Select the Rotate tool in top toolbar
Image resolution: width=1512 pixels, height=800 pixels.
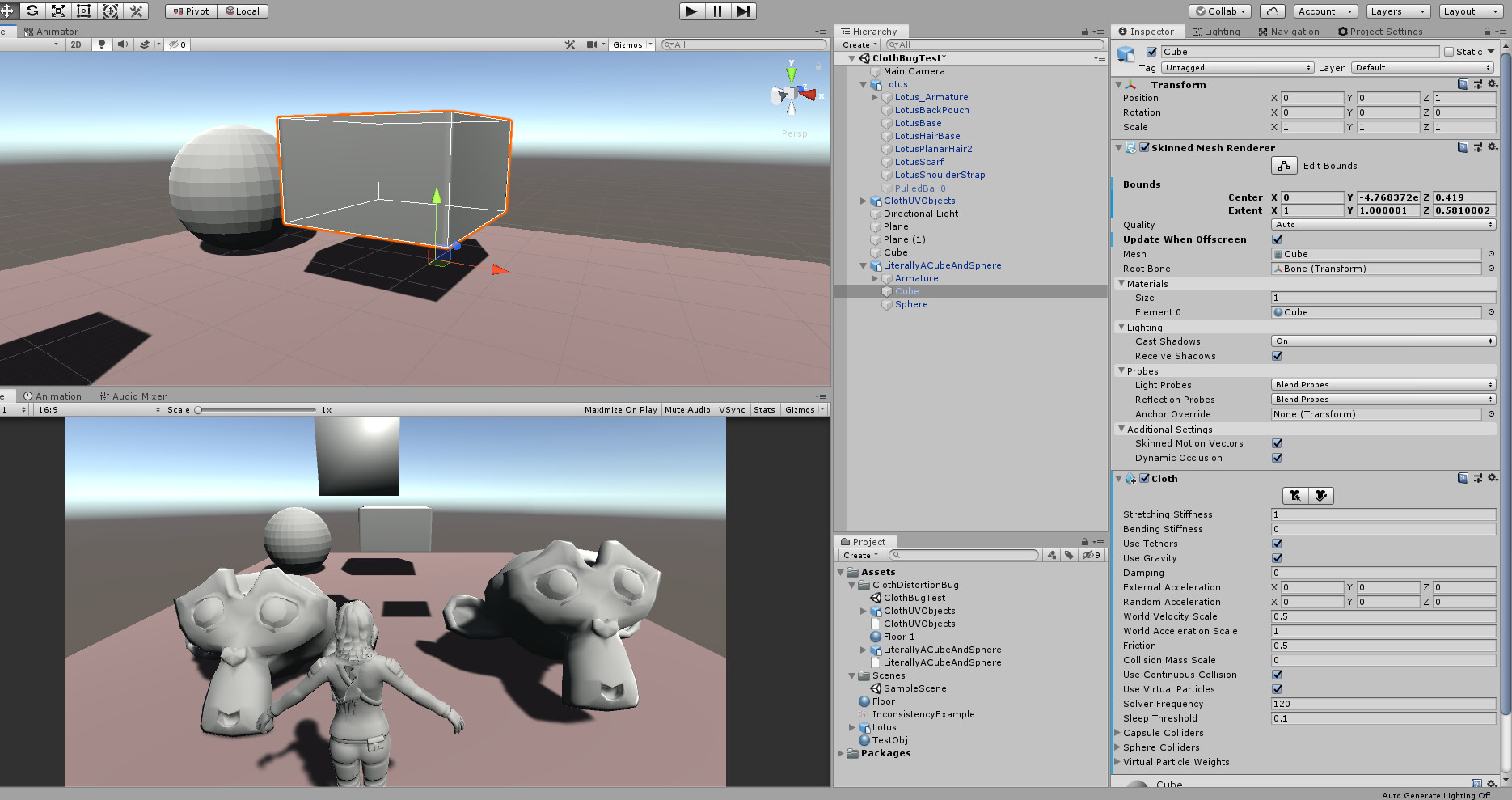coord(32,11)
